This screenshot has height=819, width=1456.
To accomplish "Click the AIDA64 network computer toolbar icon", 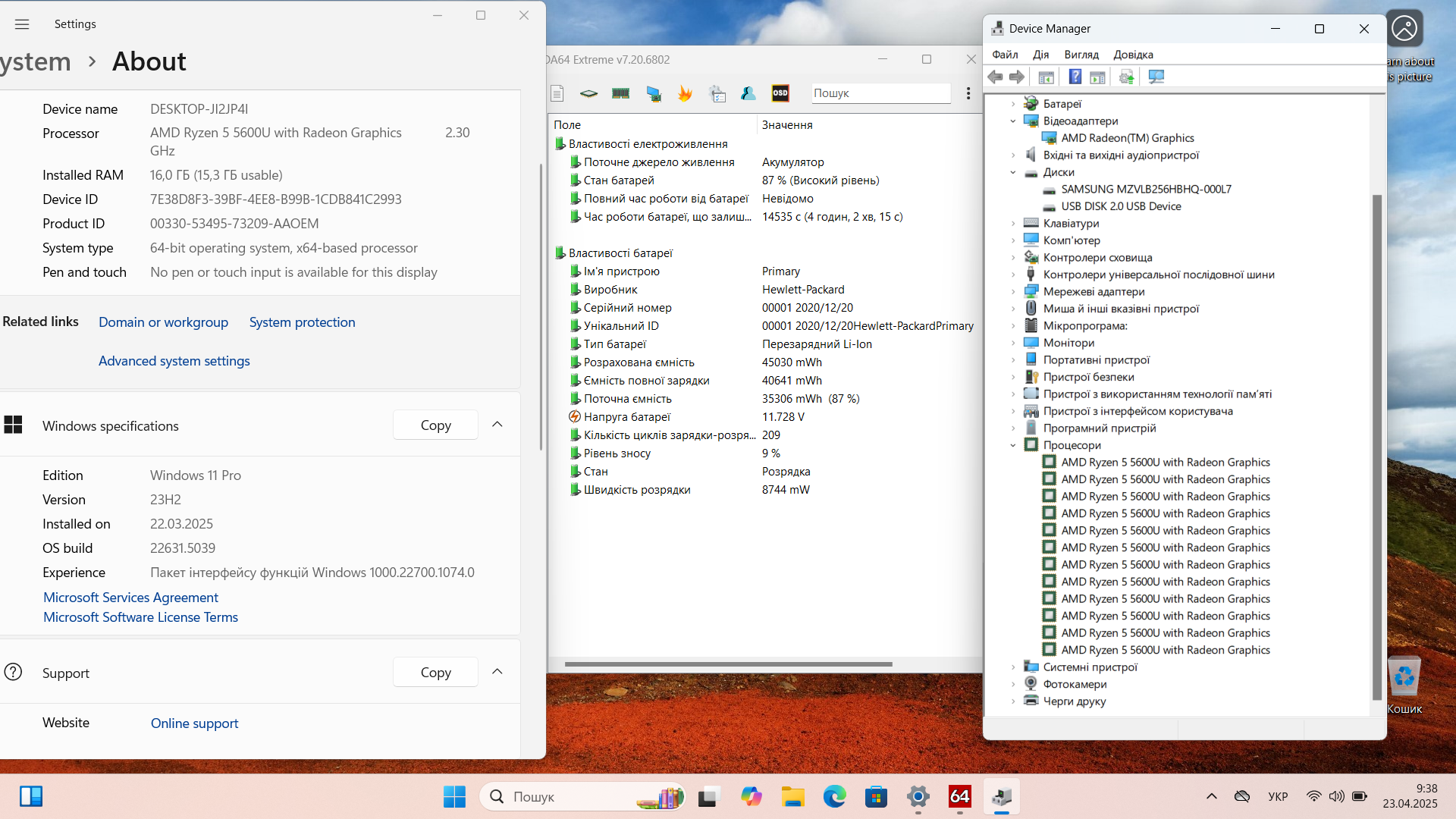I will [654, 93].
